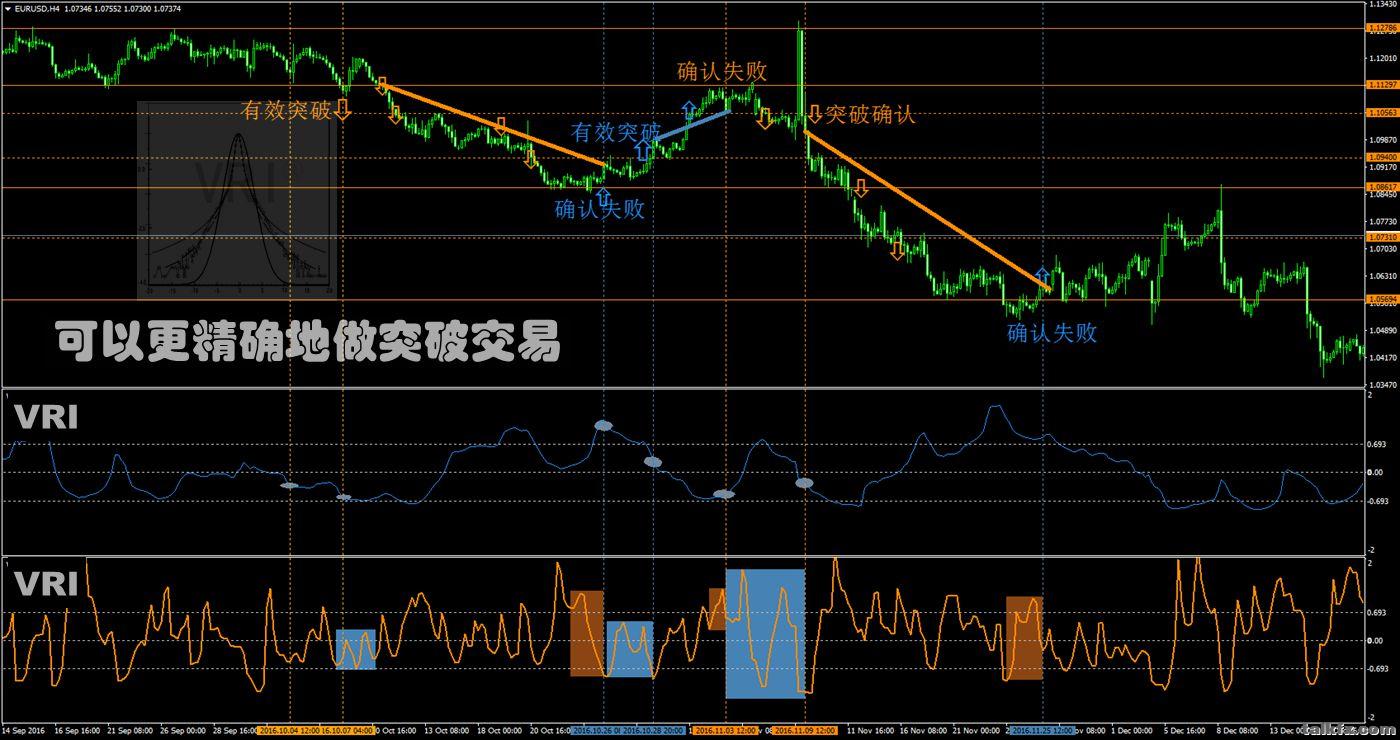1400x740 pixels.
Task: Select the 1.05694 orange price label
Action: (1381, 299)
